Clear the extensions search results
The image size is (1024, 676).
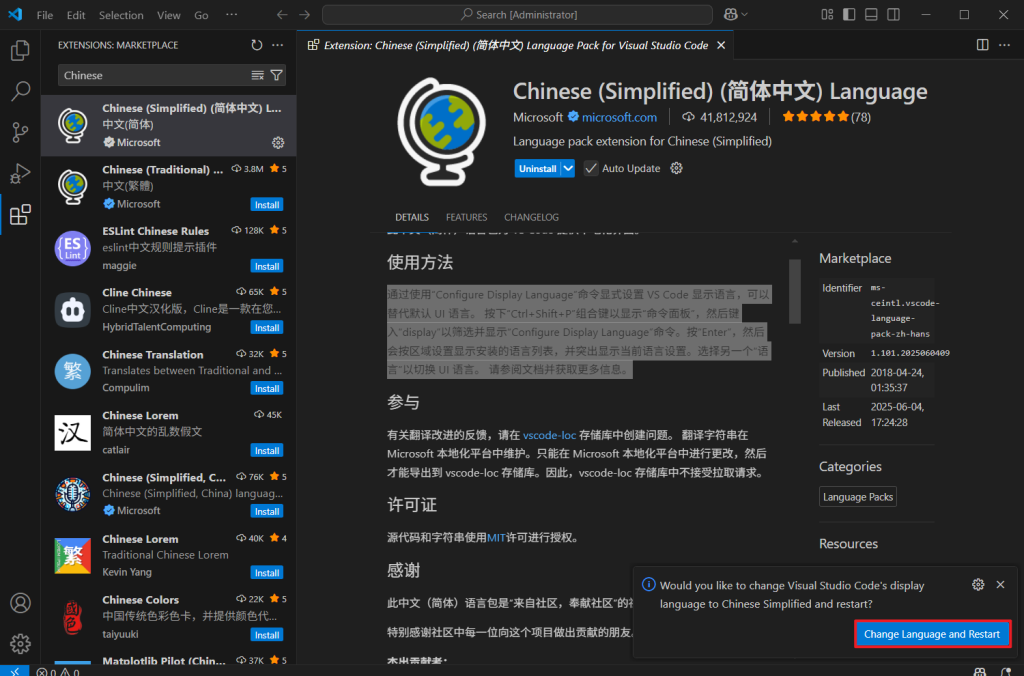(x=258, y=75)
